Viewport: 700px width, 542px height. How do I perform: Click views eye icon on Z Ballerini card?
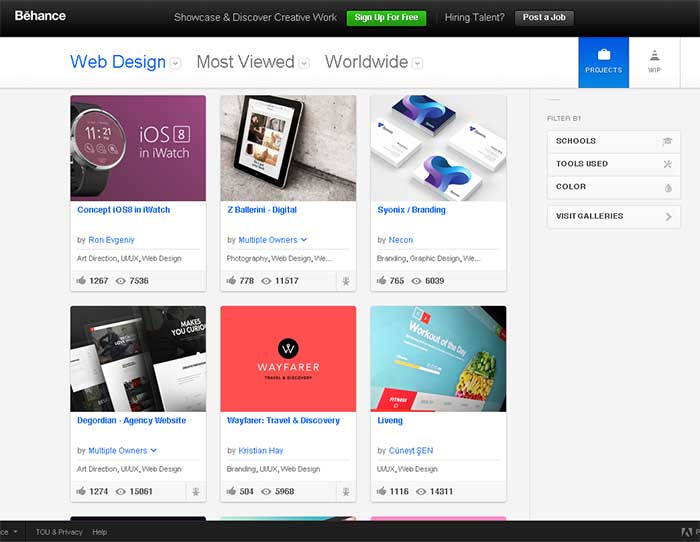266,281
